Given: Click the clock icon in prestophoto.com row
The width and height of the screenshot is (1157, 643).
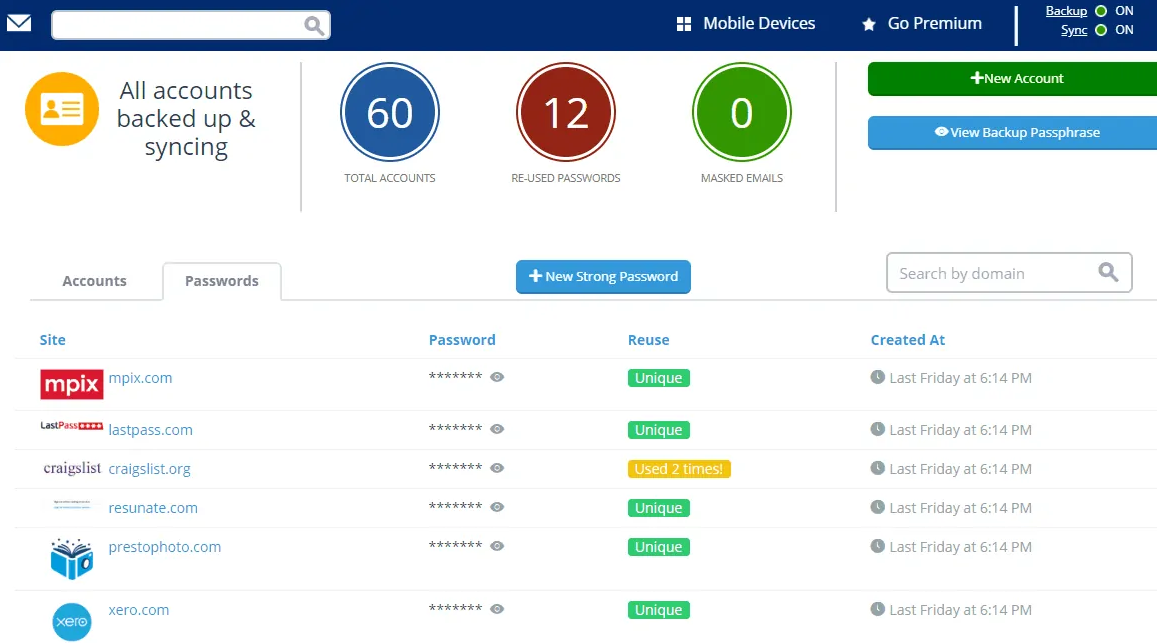Looking at the screenshot, I should point(877,546).
